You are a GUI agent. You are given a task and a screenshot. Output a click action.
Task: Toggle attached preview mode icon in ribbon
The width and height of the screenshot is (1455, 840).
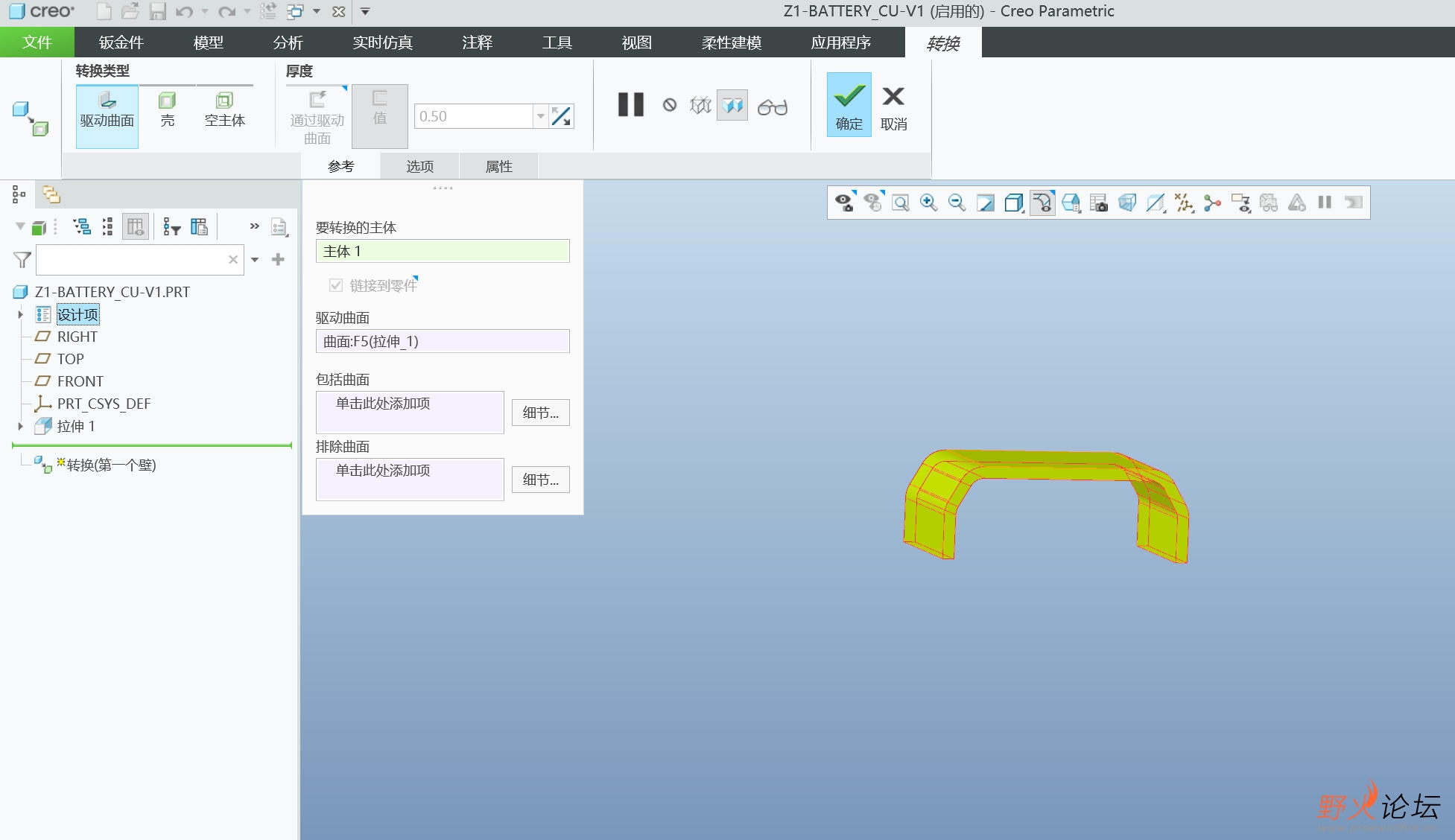pyautogui.click(x=732, y=105)
